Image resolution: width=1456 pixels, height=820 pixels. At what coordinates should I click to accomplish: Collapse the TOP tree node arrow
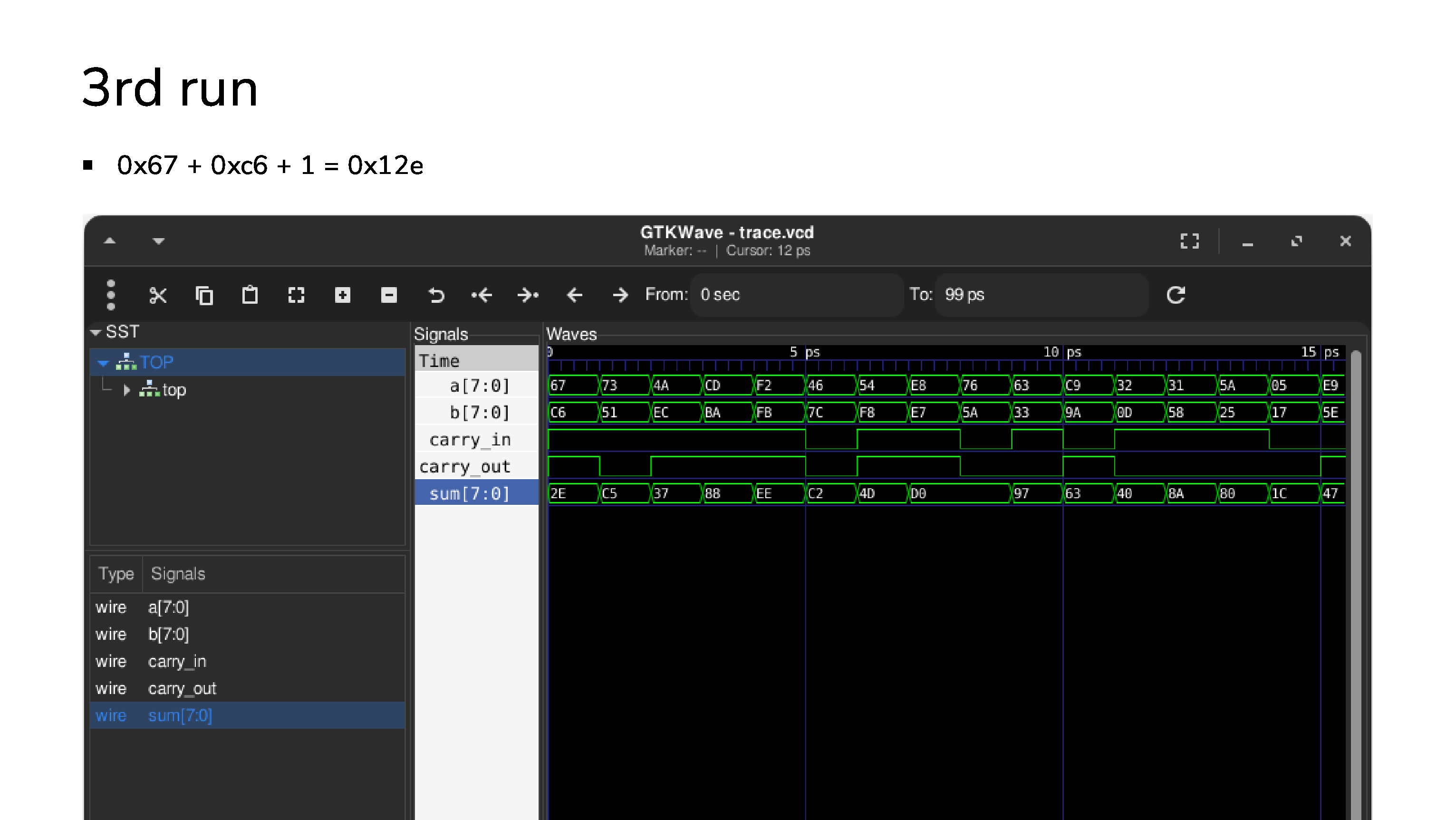click(x=103, y=363)
